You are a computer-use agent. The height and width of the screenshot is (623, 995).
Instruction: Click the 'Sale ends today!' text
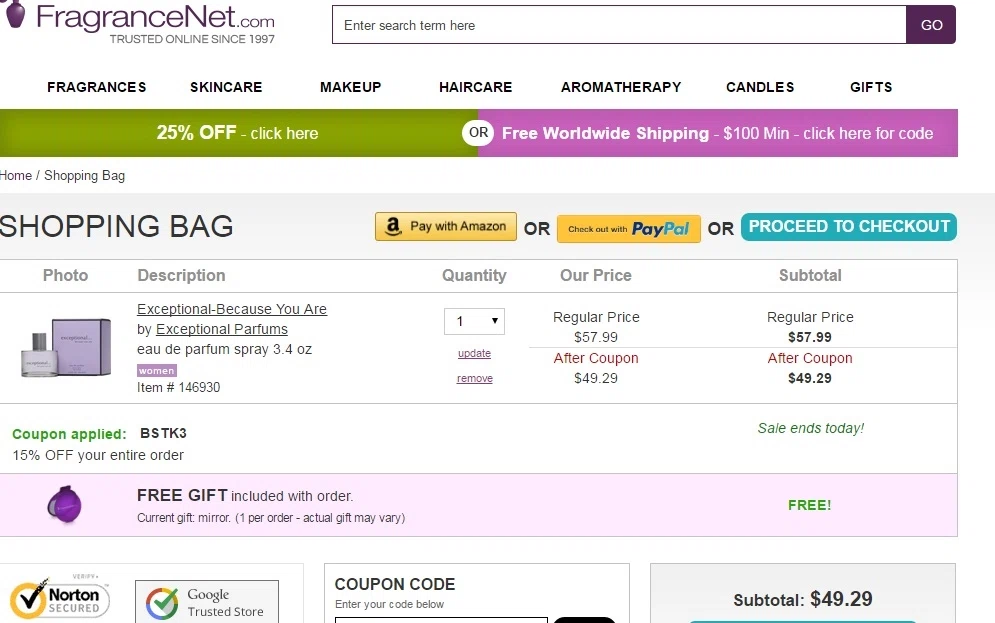pos(810,428)
